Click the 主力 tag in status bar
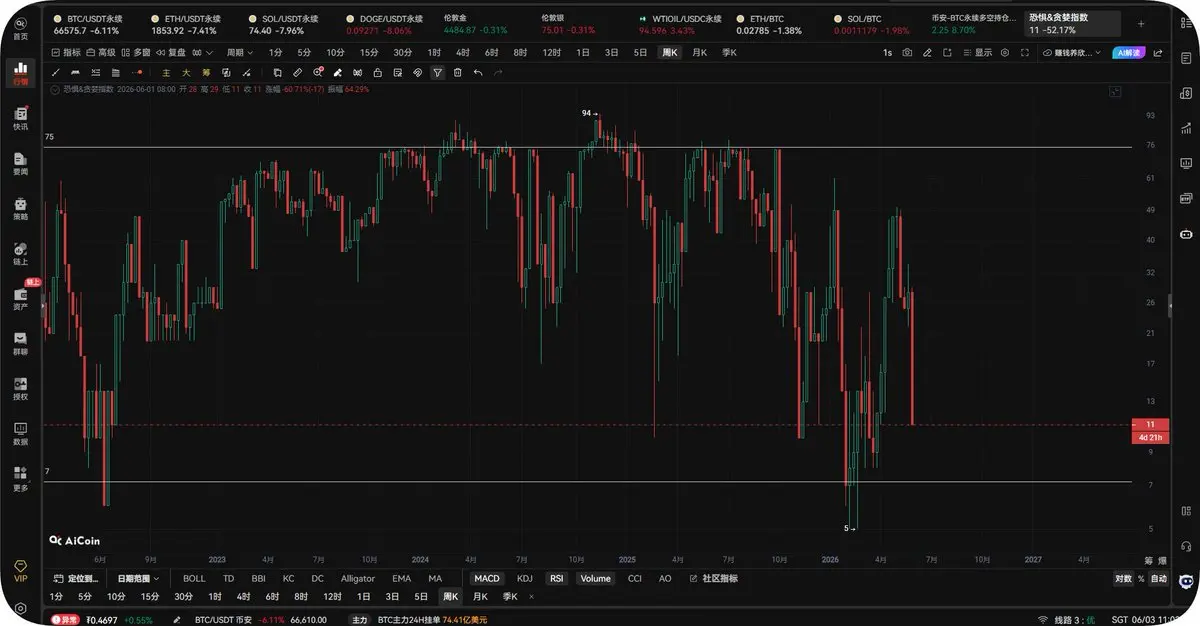1200x626 pixels. [359, 620]
